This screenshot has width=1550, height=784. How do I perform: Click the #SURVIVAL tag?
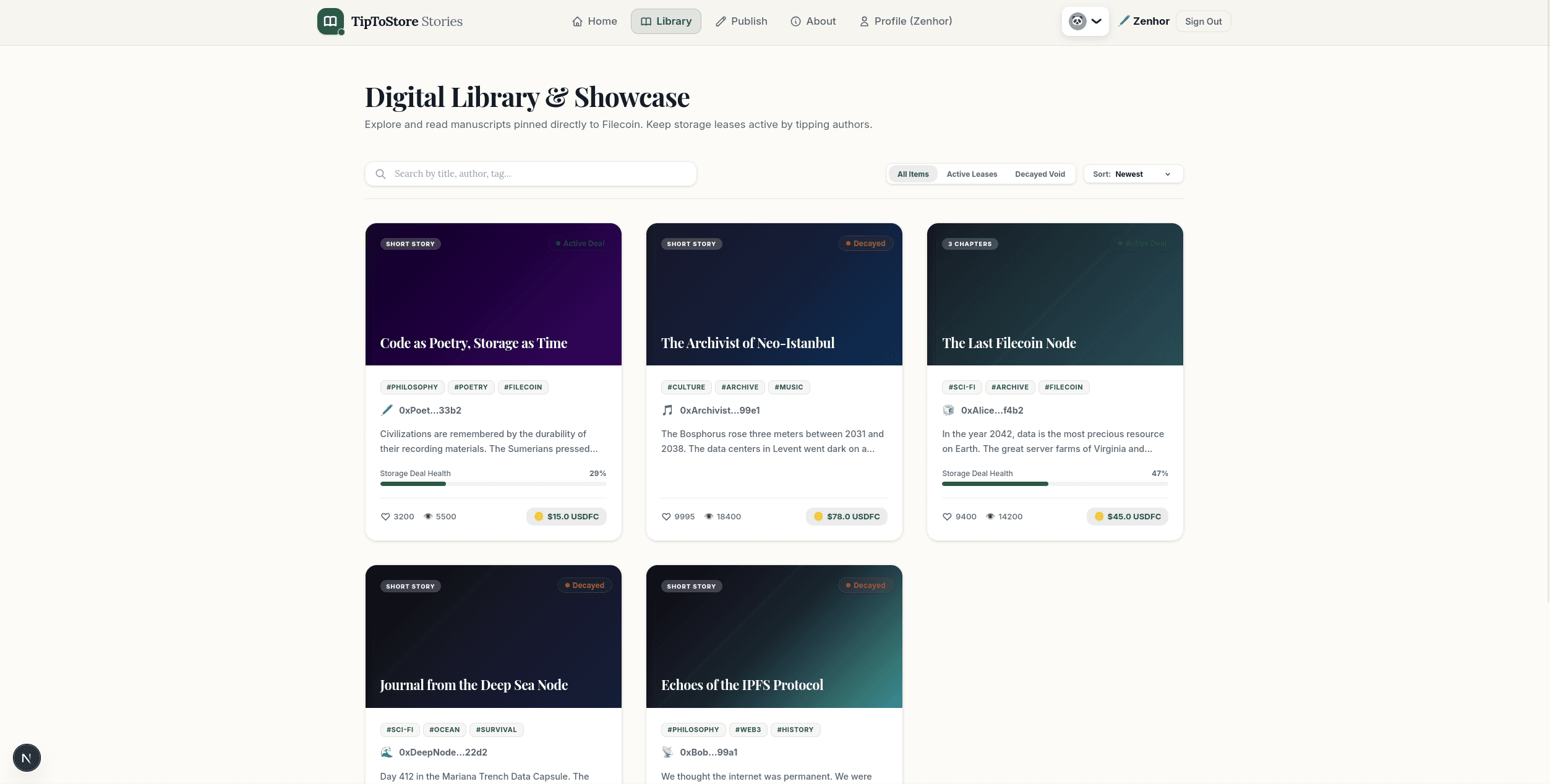(496, 730)
